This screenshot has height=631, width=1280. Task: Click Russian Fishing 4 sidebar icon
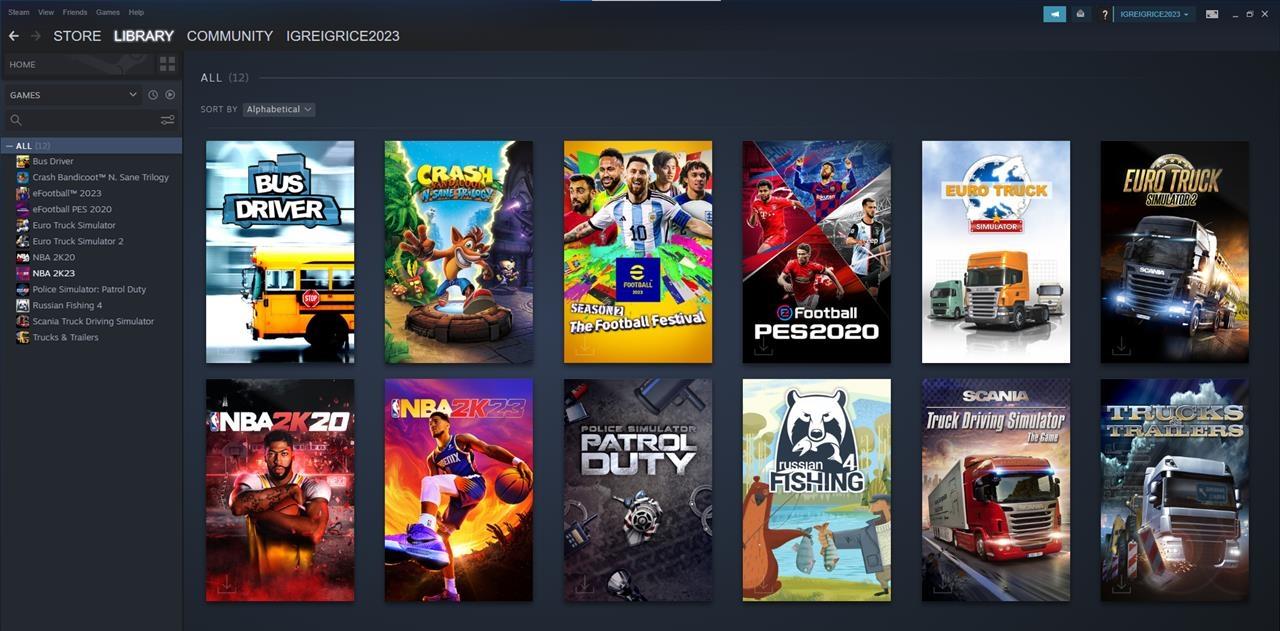tap(23, 305)
